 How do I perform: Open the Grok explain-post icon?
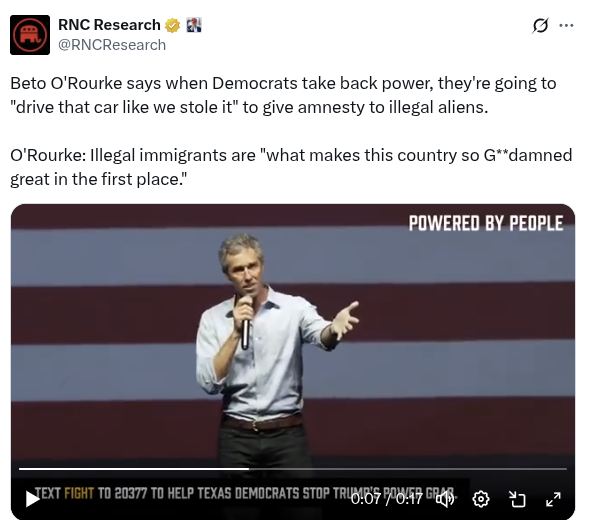click(540, 26)
